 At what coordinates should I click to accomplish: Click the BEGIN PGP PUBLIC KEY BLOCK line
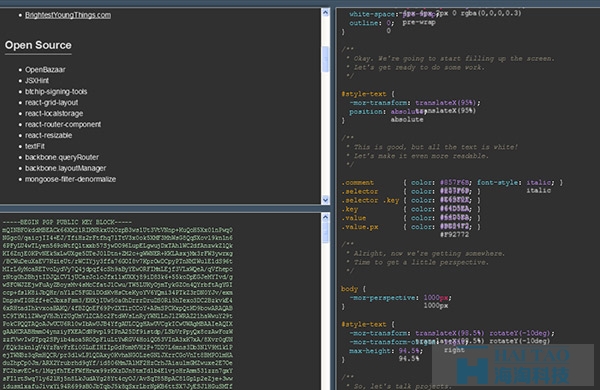67,222
